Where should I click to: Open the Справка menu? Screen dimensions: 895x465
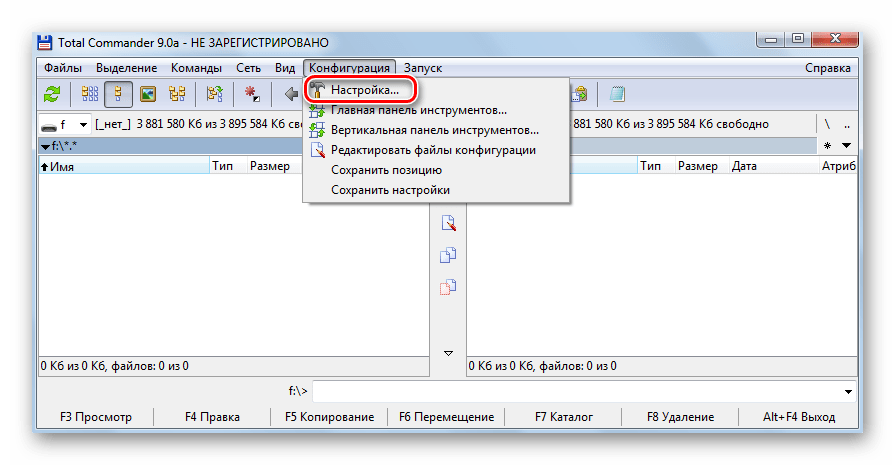coord(828,68)
